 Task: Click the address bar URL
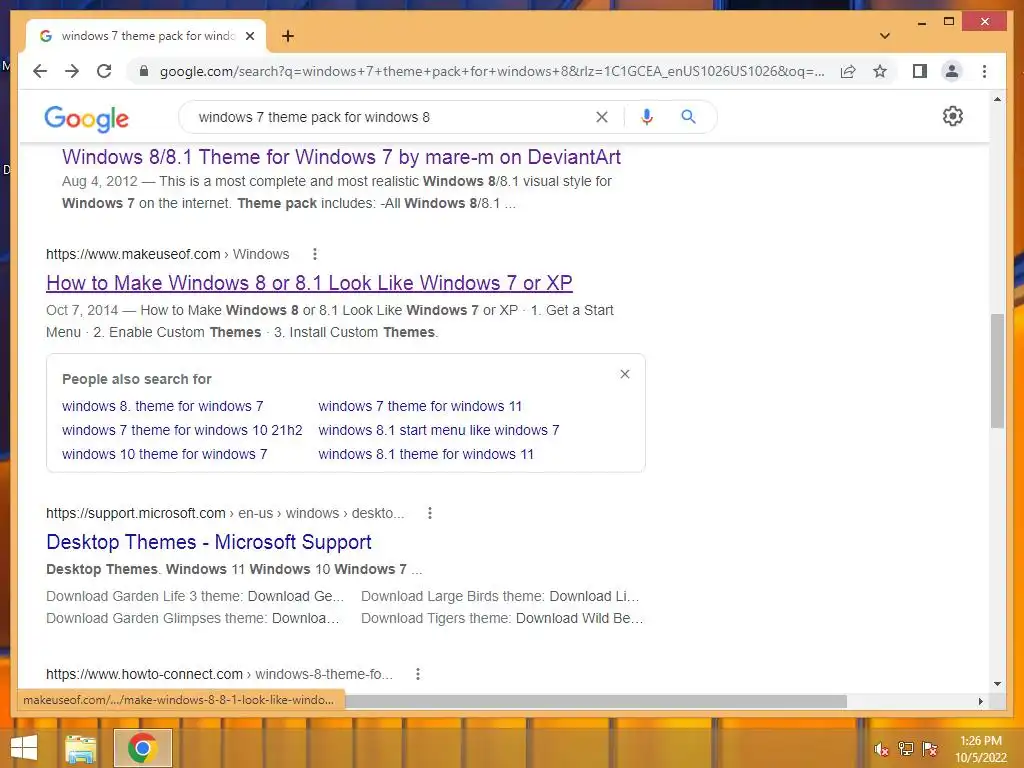491,71
